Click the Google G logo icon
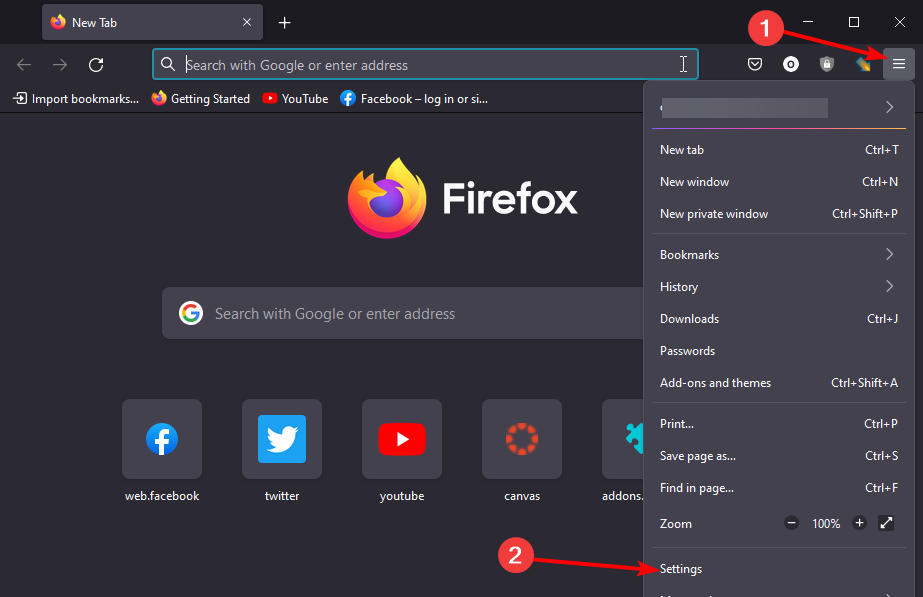This screenshot has width=923, height=597. click(x=191, y=313)
